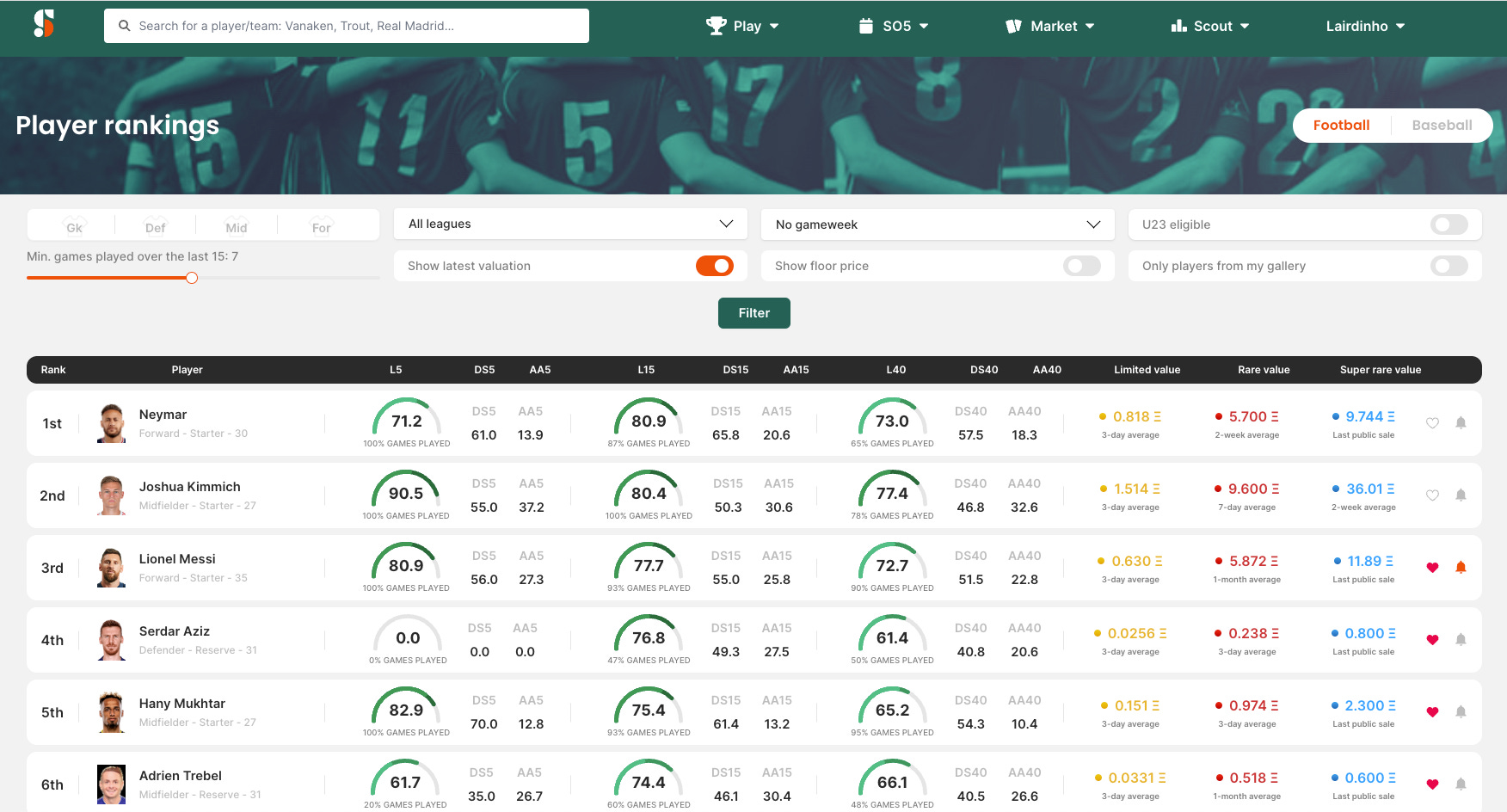
Task: Click the heart icon for Hany Mukhtar
Action: [x=1432, y=711]
